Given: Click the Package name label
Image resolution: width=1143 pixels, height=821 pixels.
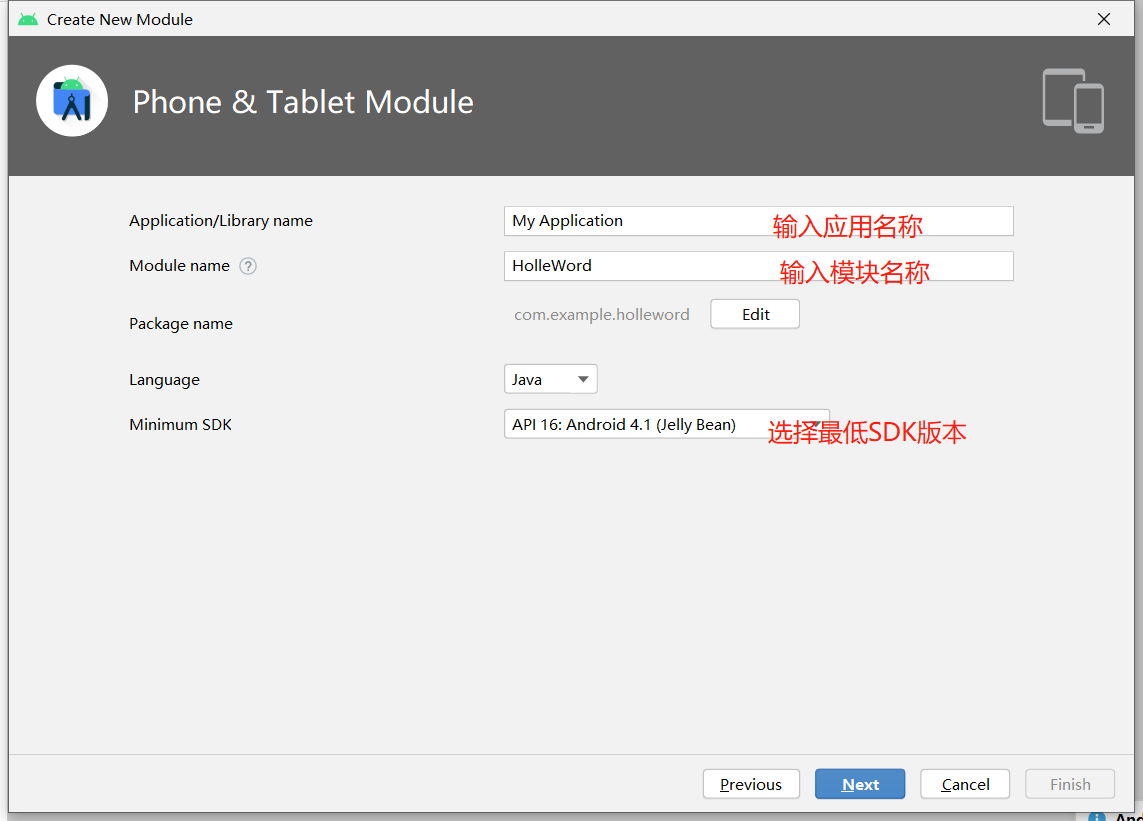Looking at the screenshot, I should point(181,324).
